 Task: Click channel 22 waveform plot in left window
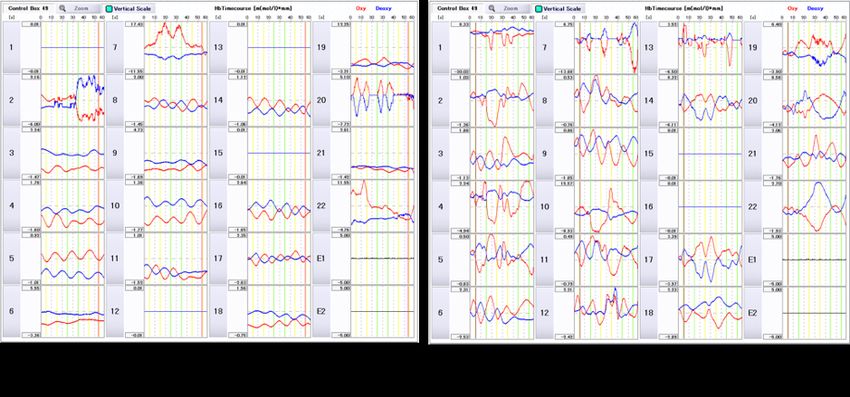click(x=383, y=206)
